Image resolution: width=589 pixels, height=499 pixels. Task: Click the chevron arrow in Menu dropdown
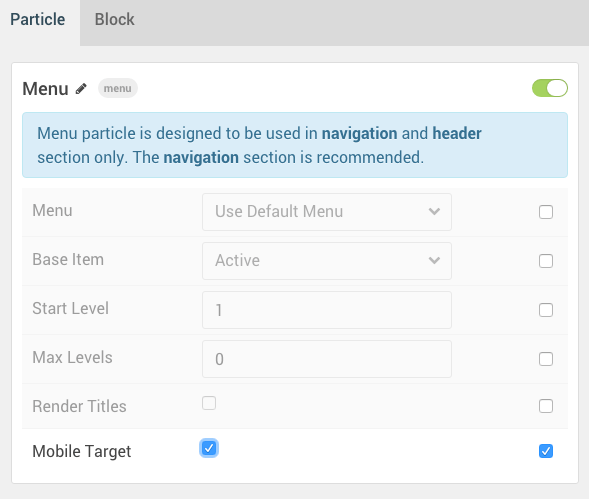(x=434, y=212)
